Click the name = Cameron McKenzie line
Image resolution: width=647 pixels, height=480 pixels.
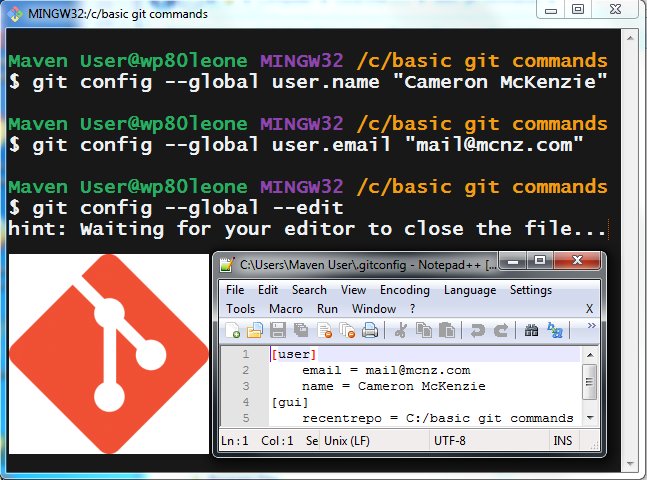[394, 386]
